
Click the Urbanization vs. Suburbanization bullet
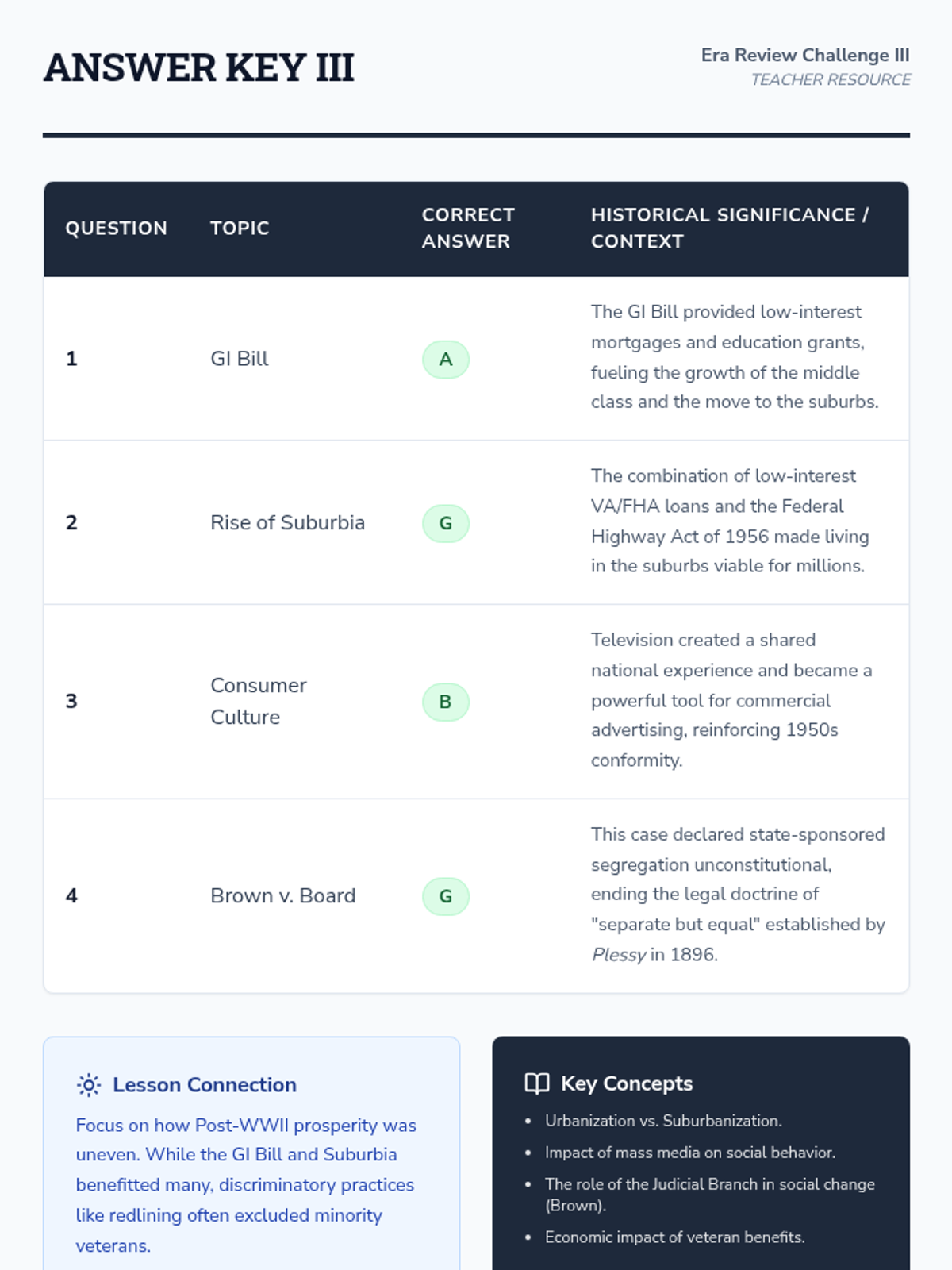tap(663, 1121)
